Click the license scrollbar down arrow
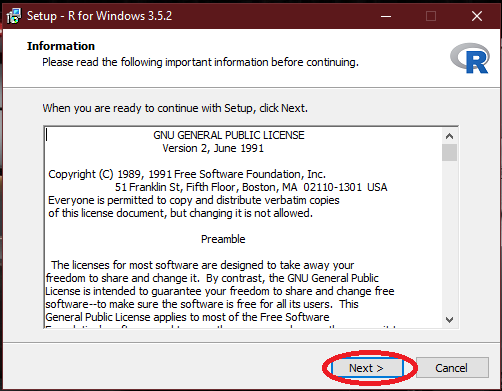 point(449,320)
